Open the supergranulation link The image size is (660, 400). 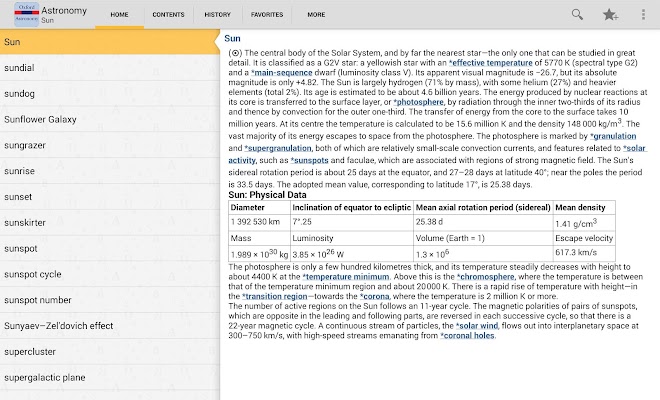click(x=278, y=148)
